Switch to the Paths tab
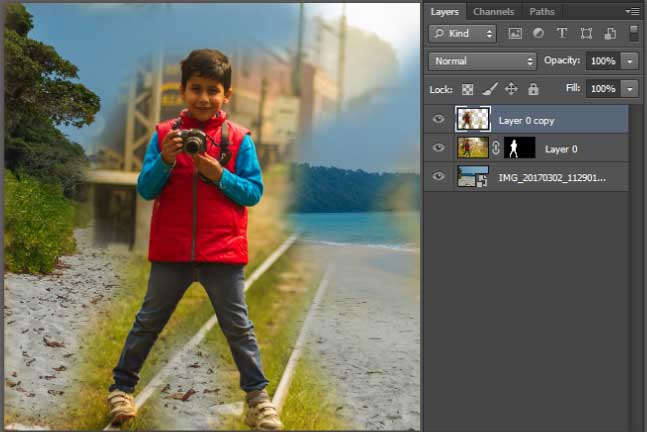The image size is (647, 432). (x=542, y=12)
